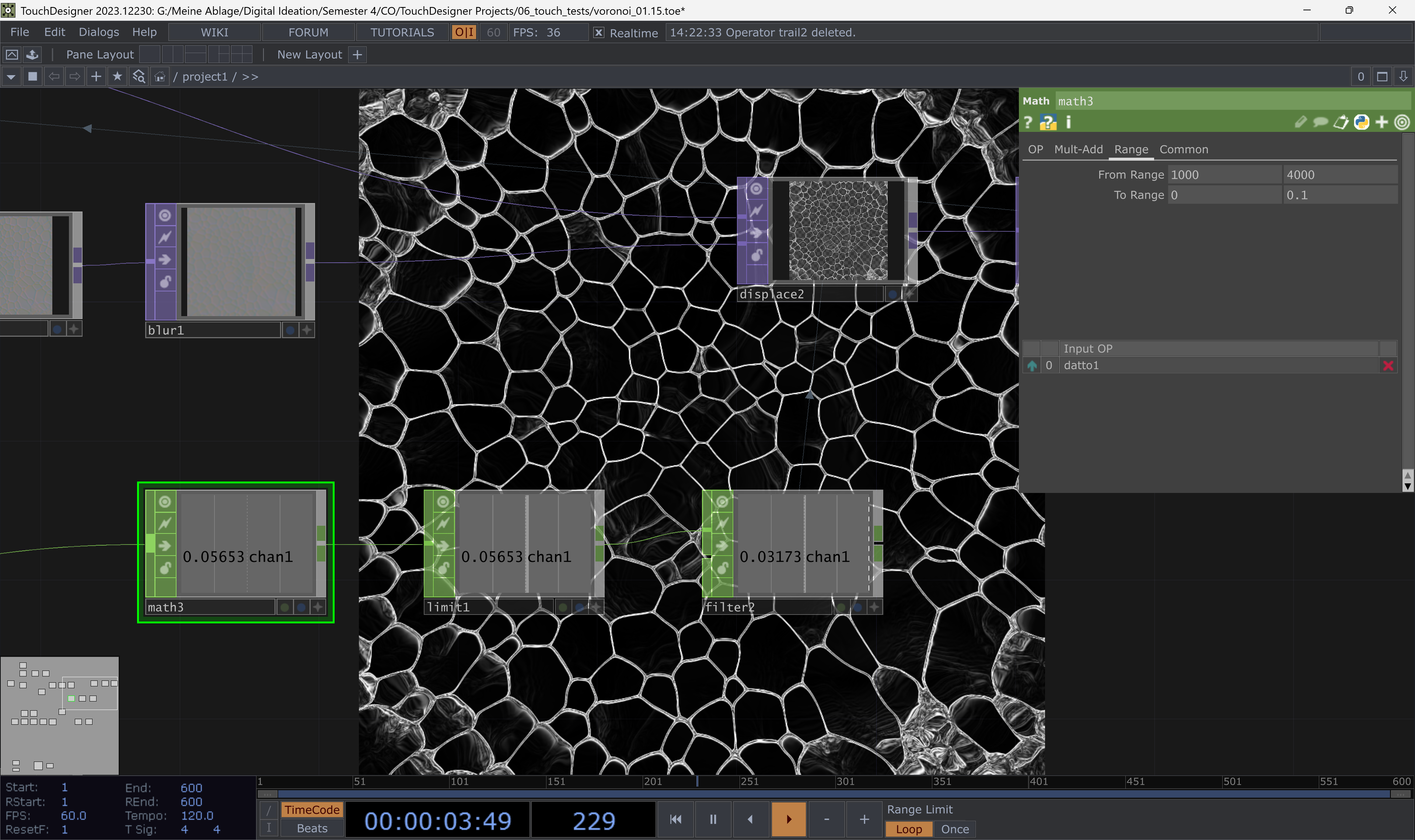Click the bookmark star icon
This screenshot has width=1415, height=840.
pos(117,76)
